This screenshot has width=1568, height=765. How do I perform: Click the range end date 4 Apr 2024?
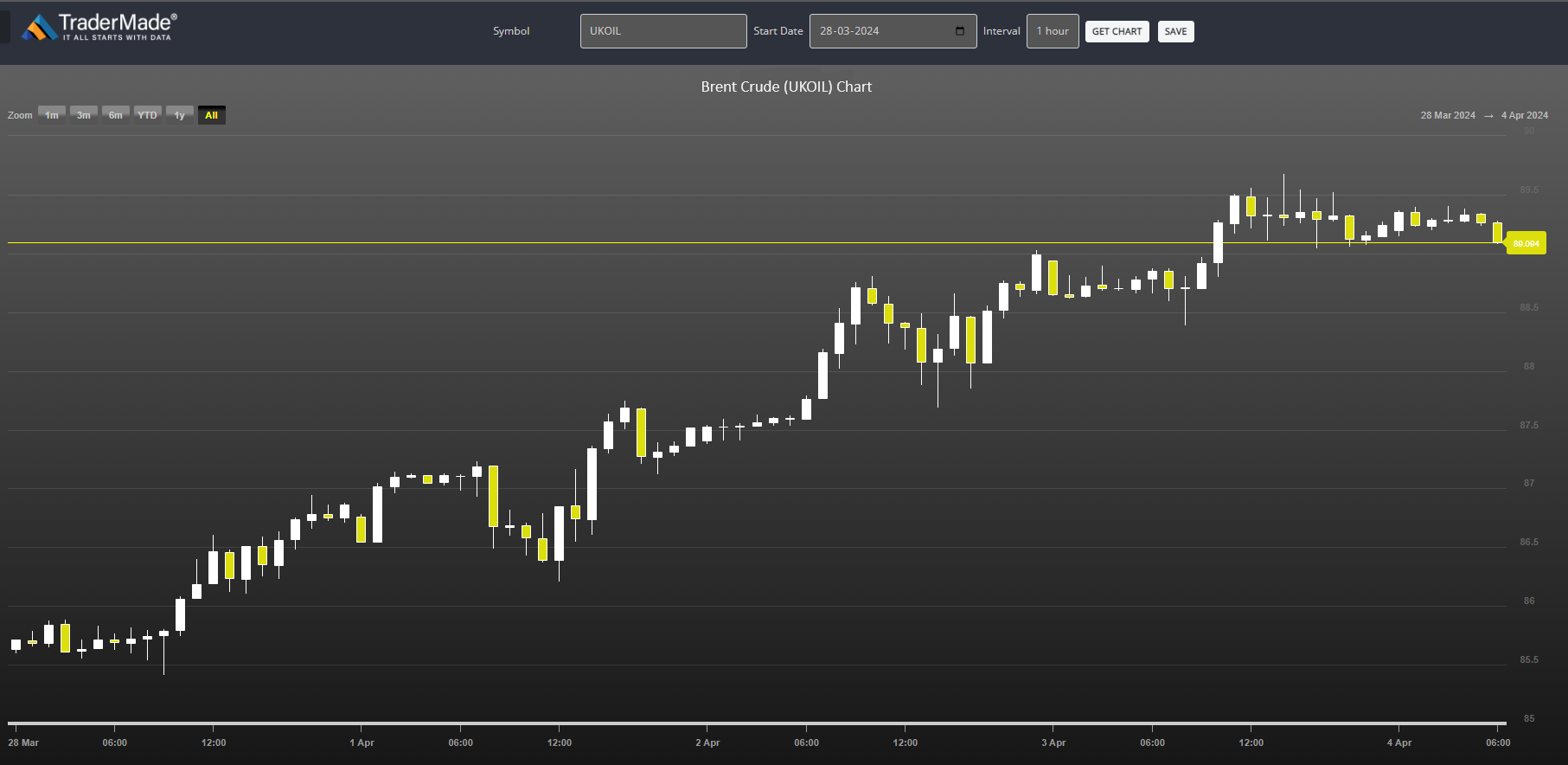(1525, 115)
